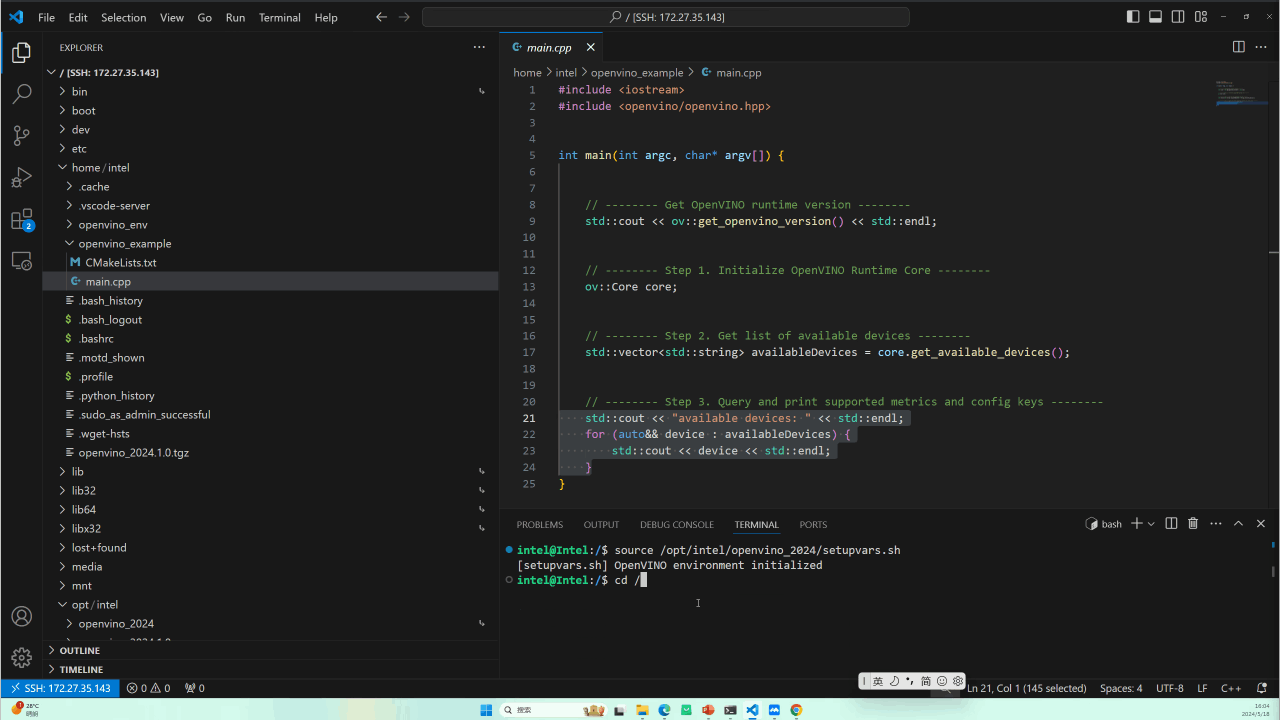Screen dimensions: 1280x720
Task: Open the Extensions view
Action: (21, 219)
